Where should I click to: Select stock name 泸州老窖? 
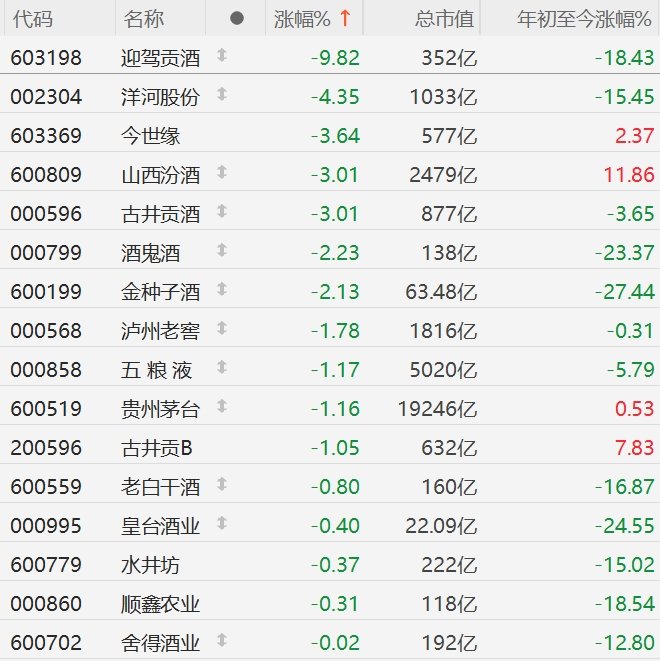[160, 331]
